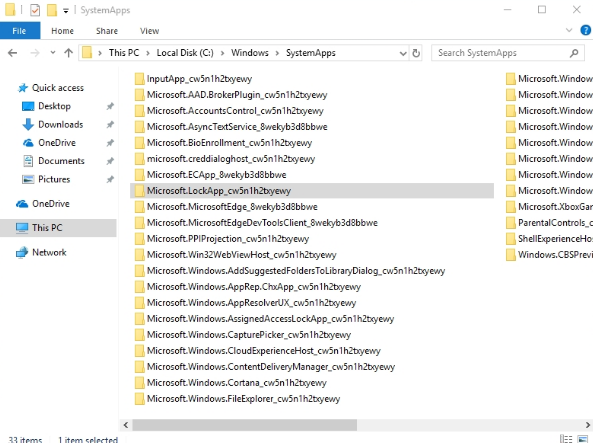Click the pin icon beside Downloads

[x=110, y=124]
